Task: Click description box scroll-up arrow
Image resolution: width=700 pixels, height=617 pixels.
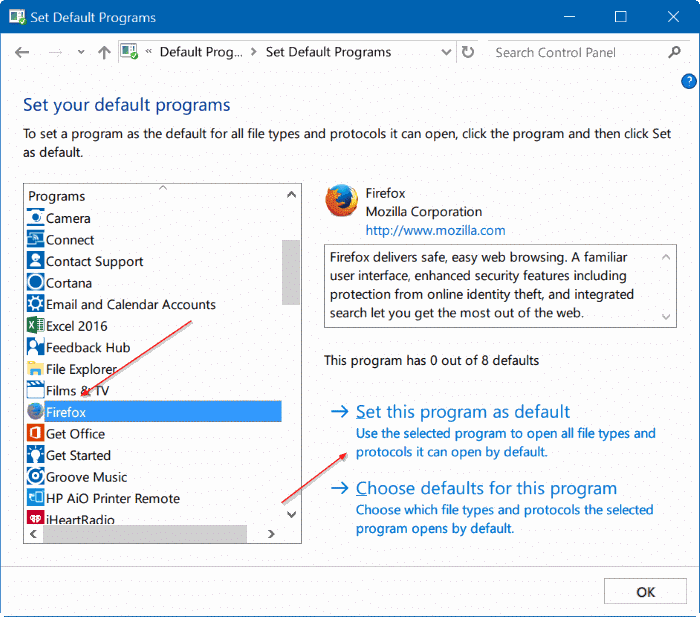Action: 666,257
